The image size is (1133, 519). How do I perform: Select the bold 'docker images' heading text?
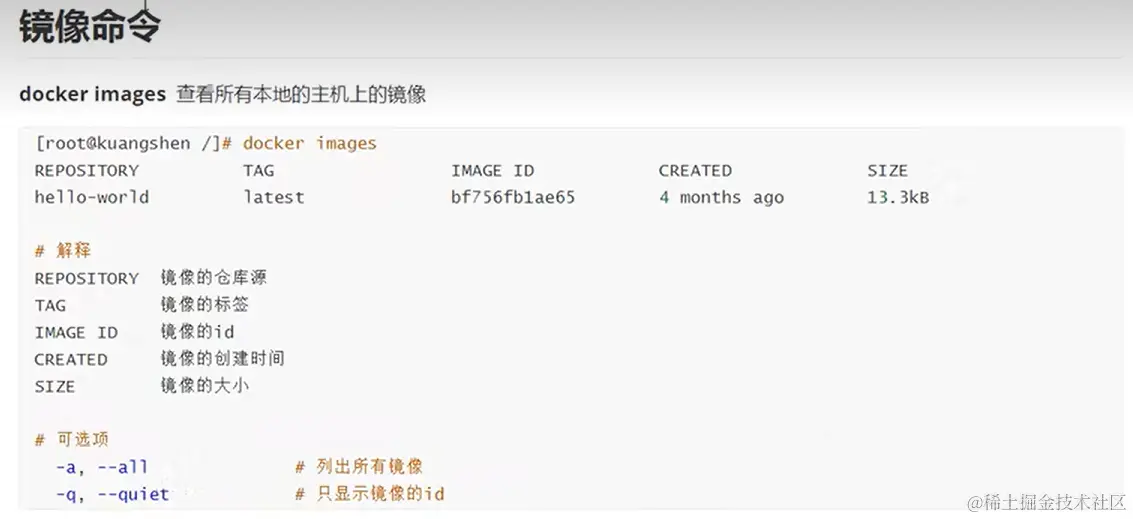click(92, 95)
